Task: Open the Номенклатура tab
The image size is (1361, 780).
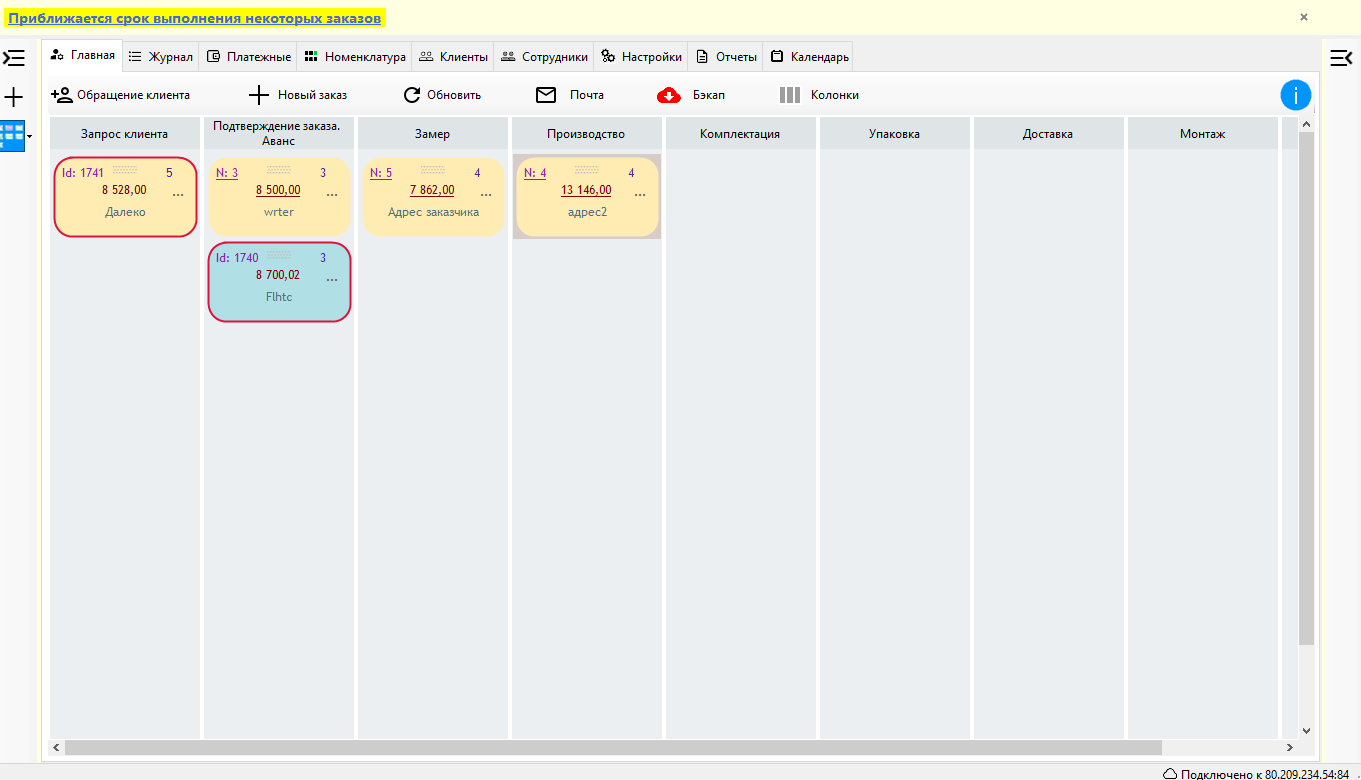Action: click(x=355, y=57)
